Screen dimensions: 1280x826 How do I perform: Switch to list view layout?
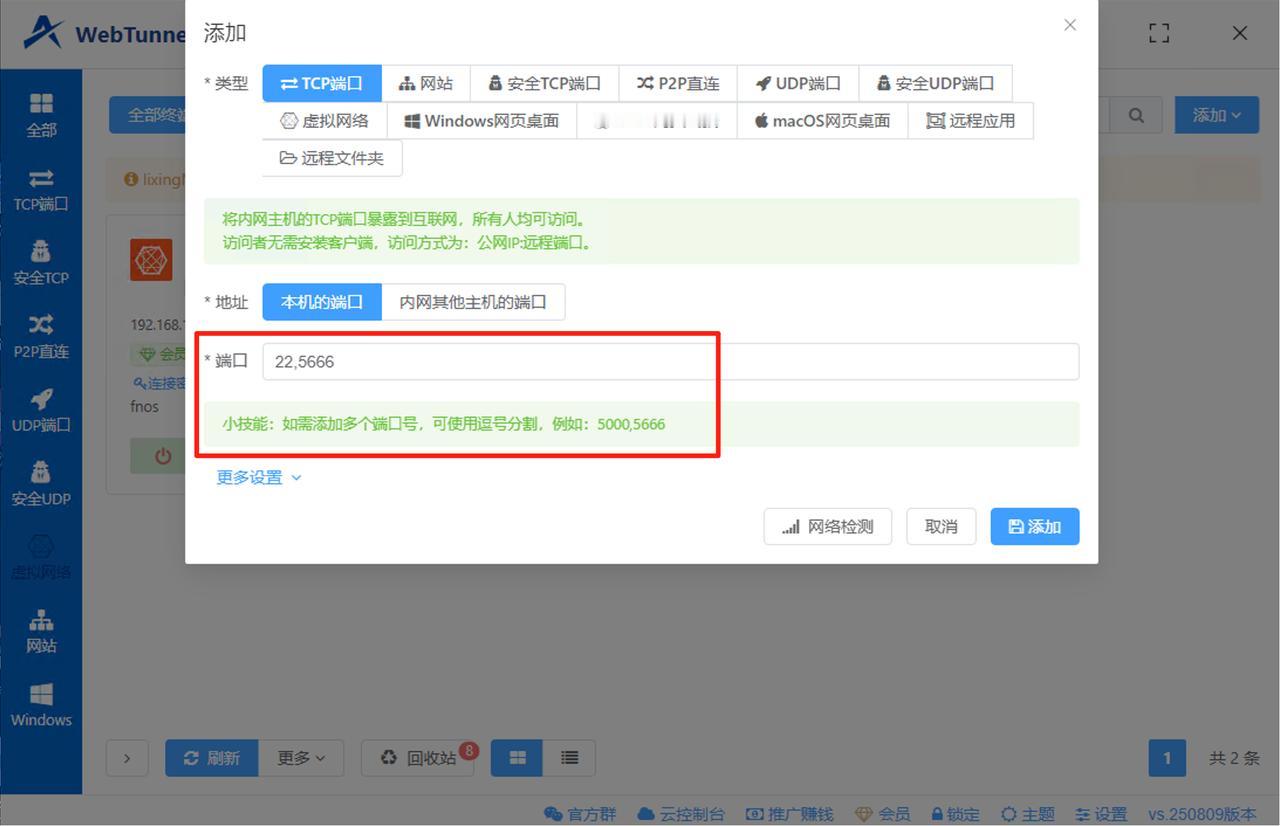tap(568, 758)
